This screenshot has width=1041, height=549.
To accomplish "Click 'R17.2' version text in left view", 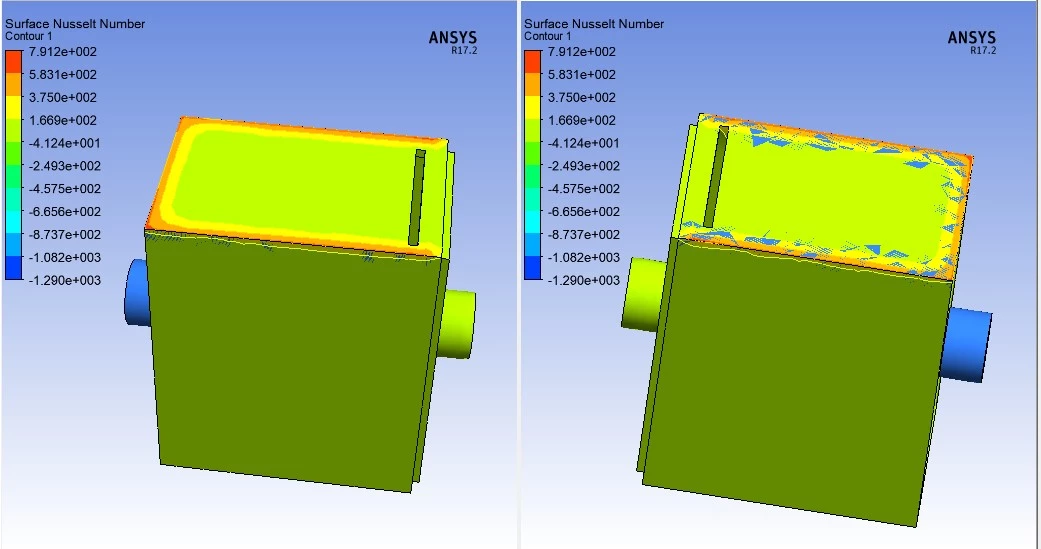I will click(464, 50).
